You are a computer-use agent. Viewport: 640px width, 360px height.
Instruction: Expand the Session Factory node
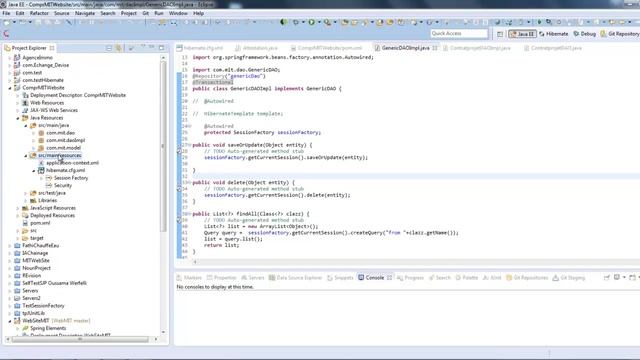click(42, 178)
